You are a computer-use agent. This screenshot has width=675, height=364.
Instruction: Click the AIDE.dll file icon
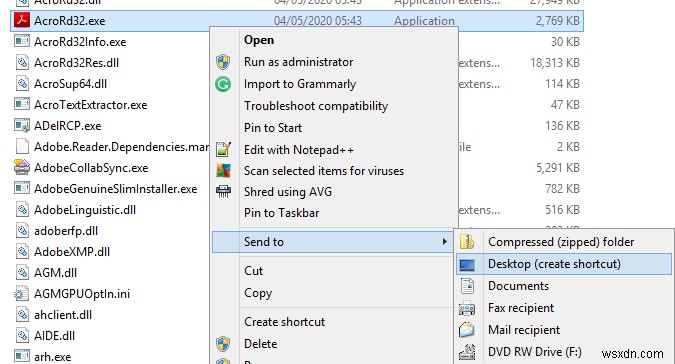22,336
